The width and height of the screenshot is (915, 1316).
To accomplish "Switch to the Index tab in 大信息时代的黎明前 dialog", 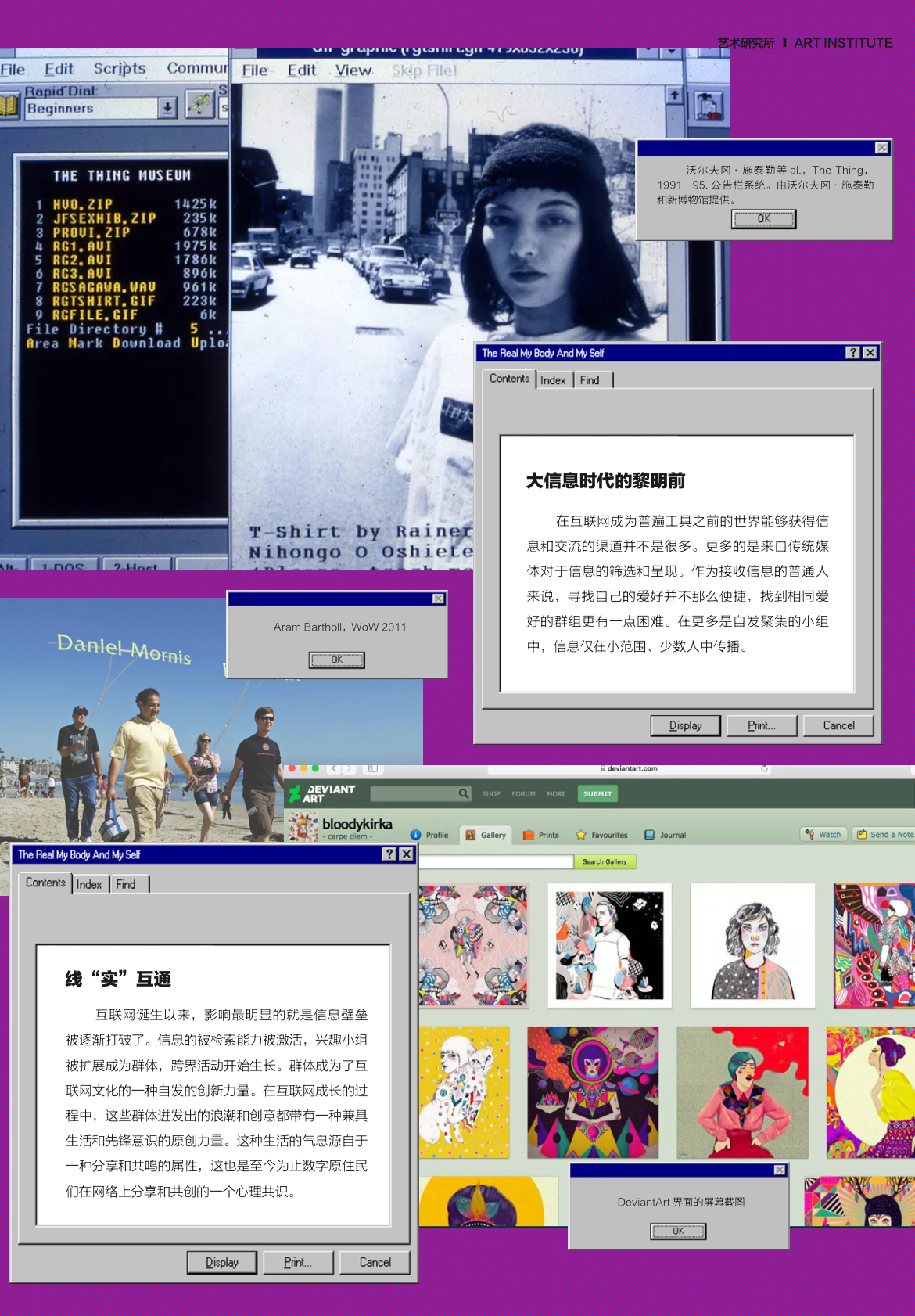I will (x=553, y=380).
